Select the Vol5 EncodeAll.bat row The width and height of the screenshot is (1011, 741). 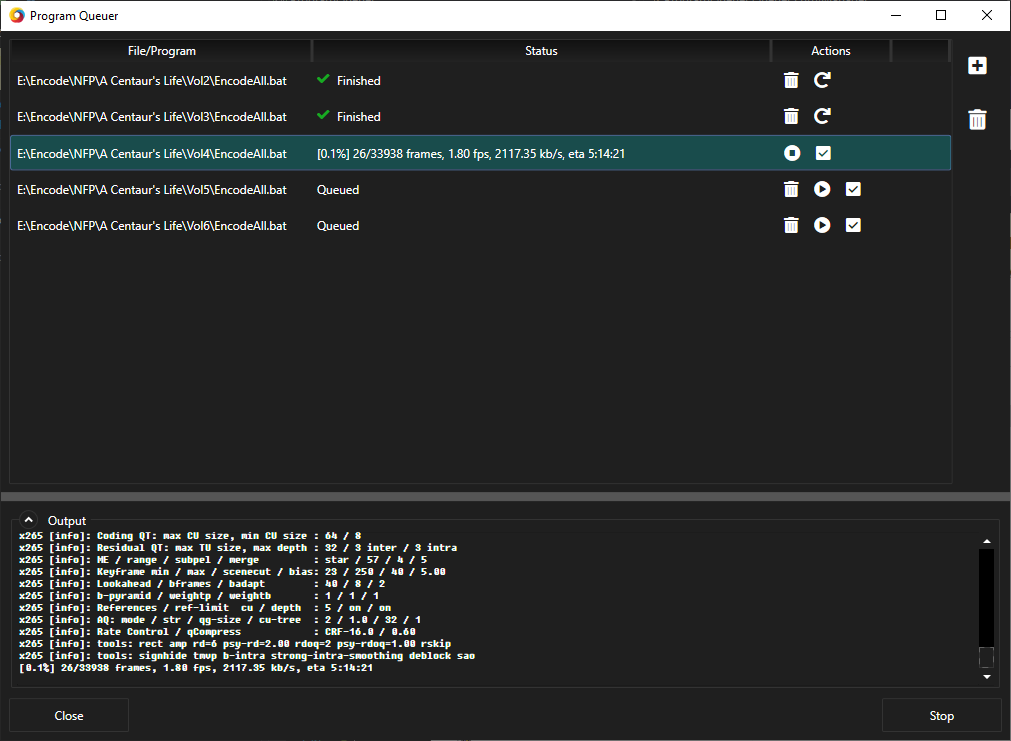pos(480,190)
